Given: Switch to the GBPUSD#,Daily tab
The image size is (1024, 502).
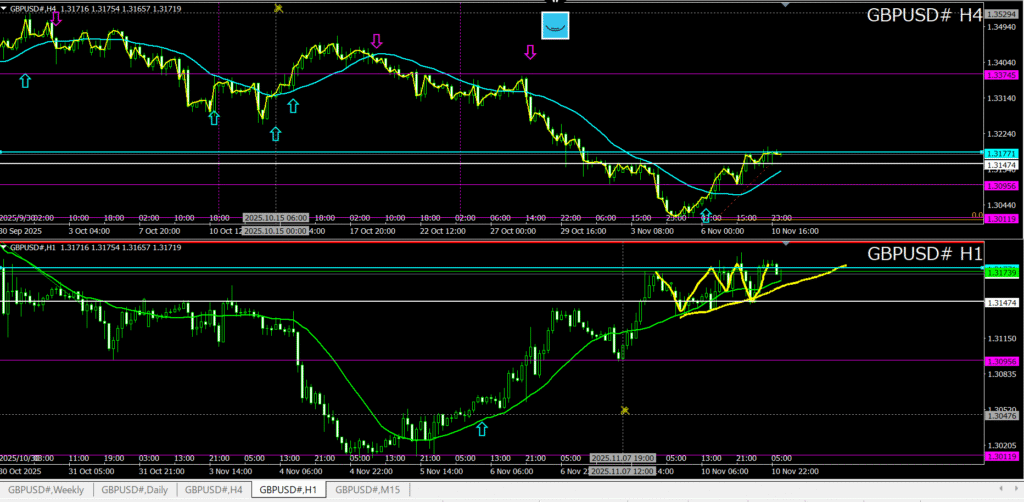Looking at the screenshot, I should click(137, 490).
